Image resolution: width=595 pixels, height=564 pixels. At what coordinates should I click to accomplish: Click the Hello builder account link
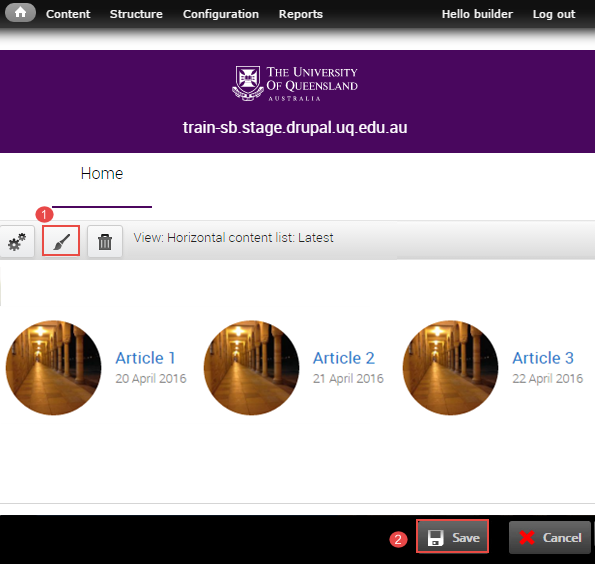pos(477,14)
